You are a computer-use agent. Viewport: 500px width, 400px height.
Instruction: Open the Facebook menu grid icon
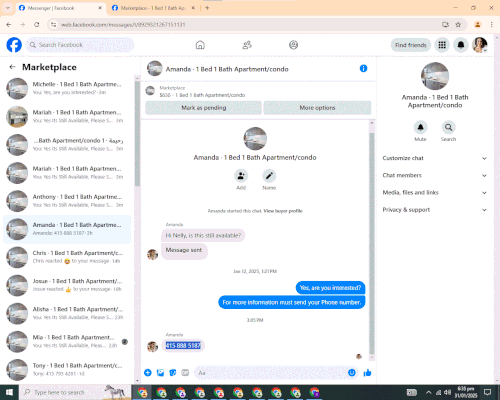tap(442, 45)
